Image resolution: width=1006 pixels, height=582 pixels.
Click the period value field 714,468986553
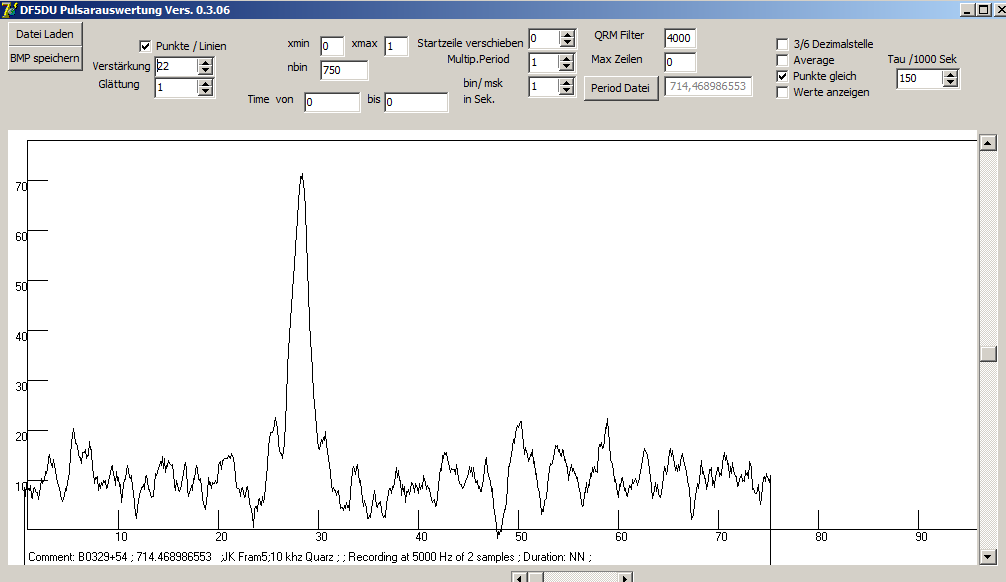coord(708,86)
